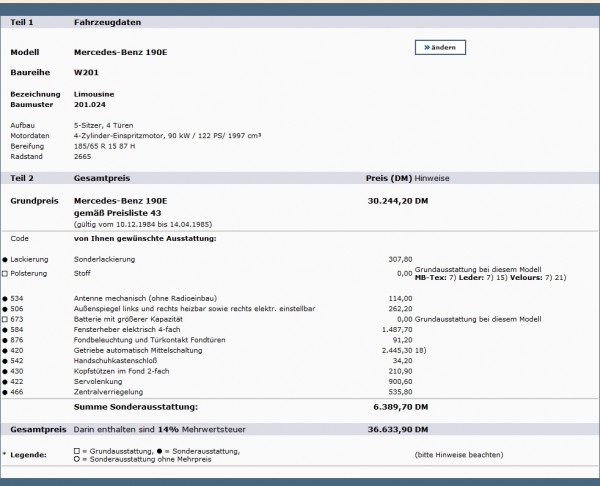Click the Preis (DM) column header

click(389, 178)
